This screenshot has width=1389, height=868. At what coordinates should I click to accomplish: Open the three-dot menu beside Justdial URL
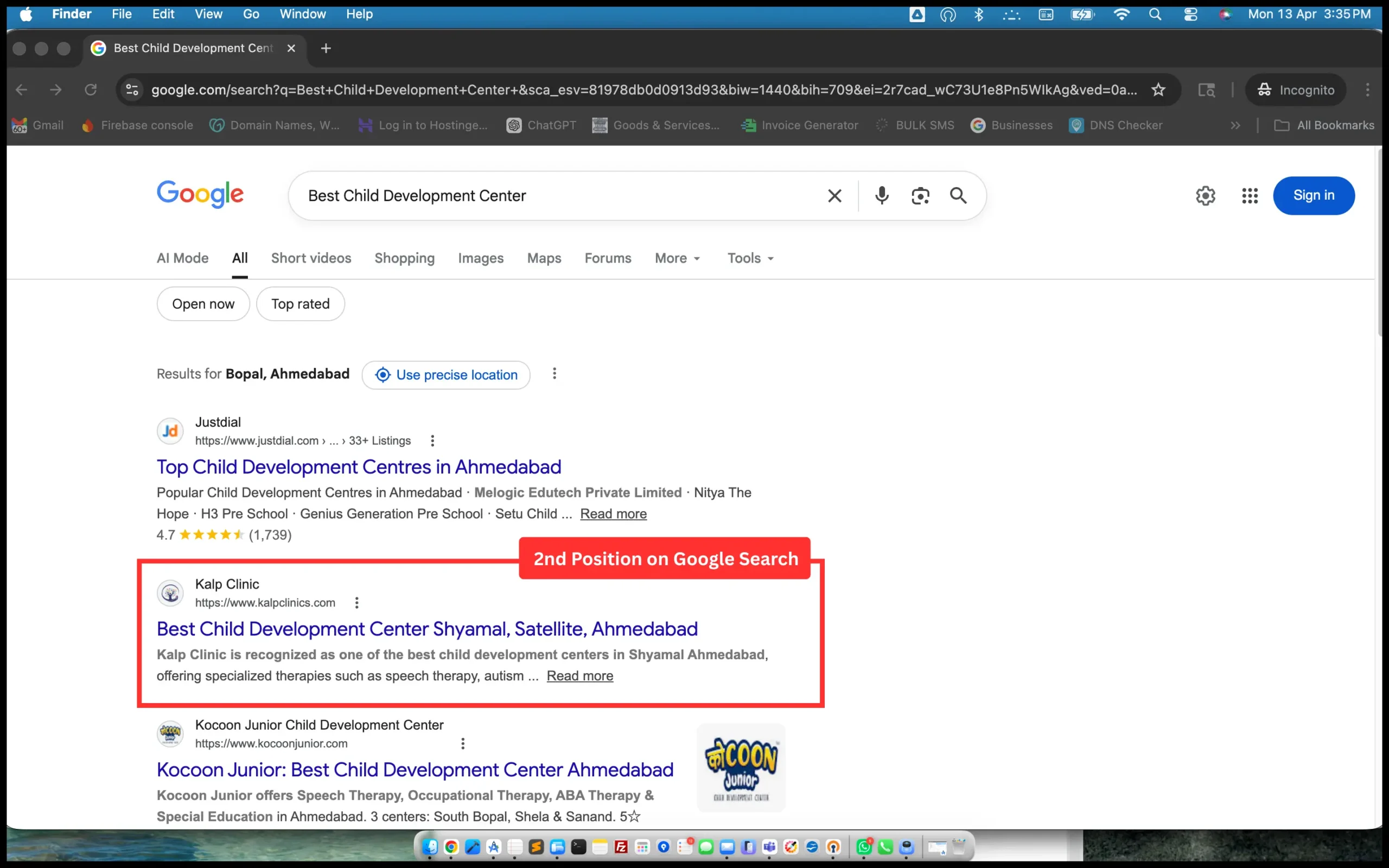(432, 441)
